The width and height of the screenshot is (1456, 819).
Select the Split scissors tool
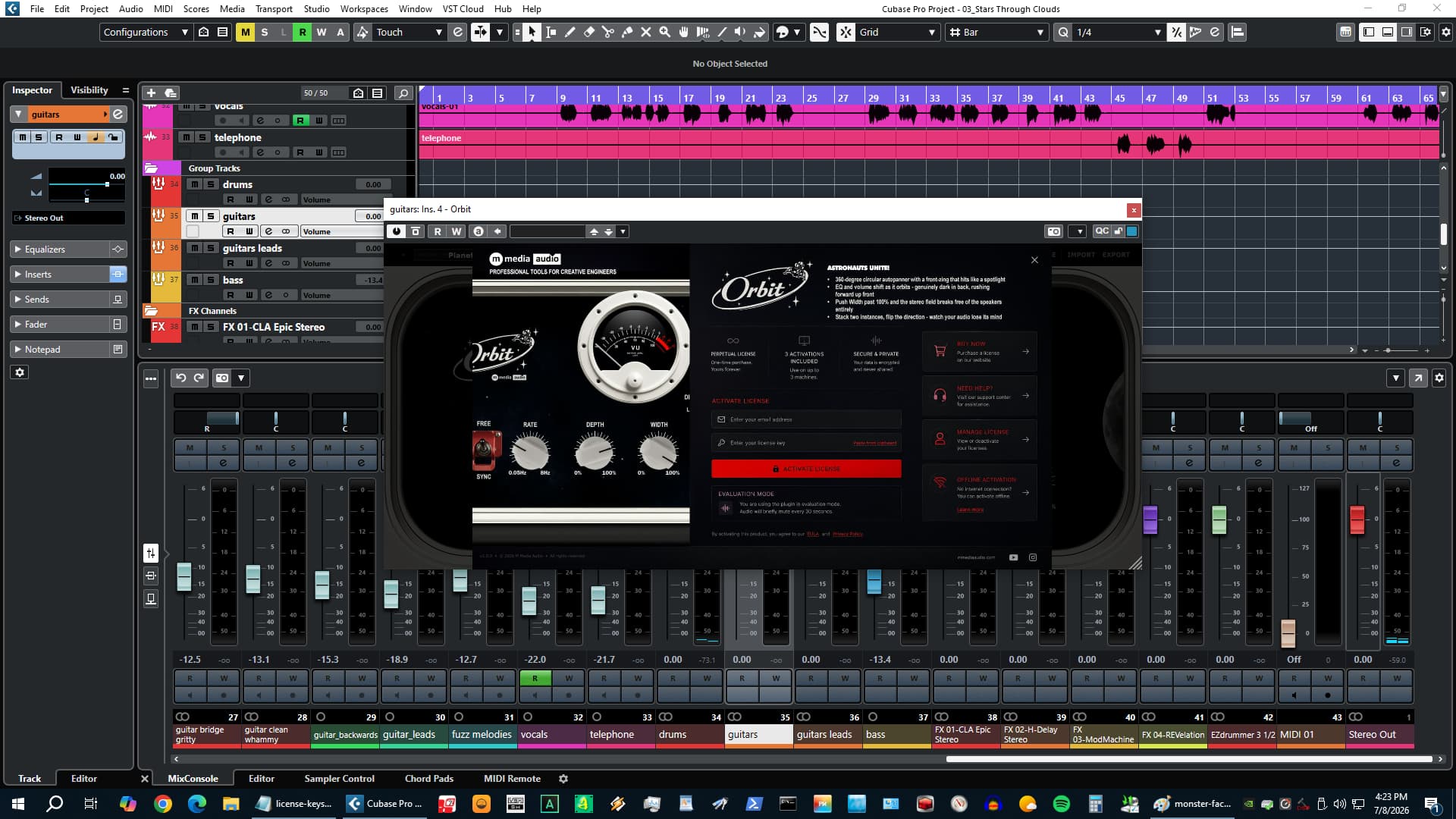click(607, 32)
